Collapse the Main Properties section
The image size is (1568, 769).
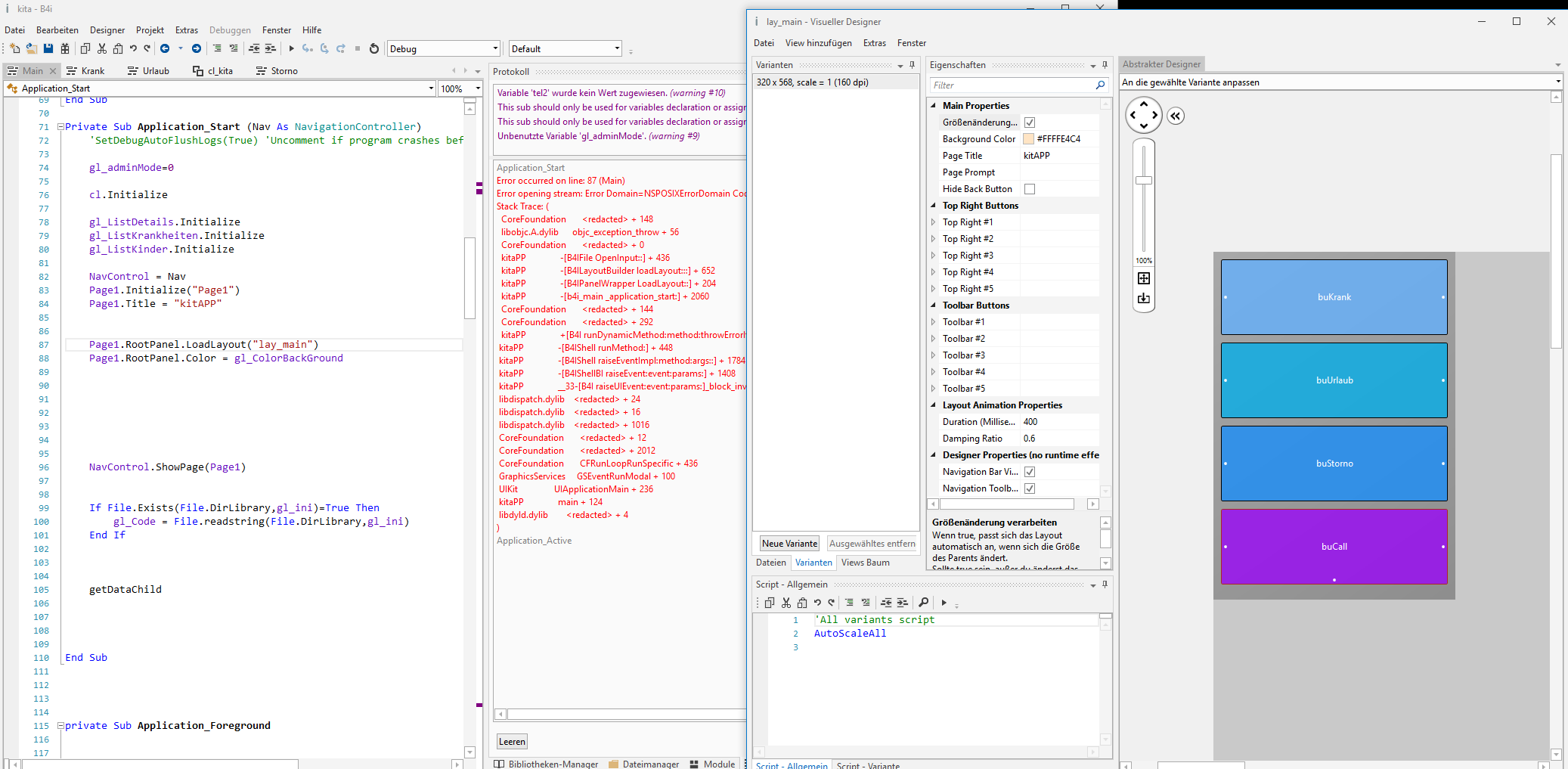pos(933,106)
